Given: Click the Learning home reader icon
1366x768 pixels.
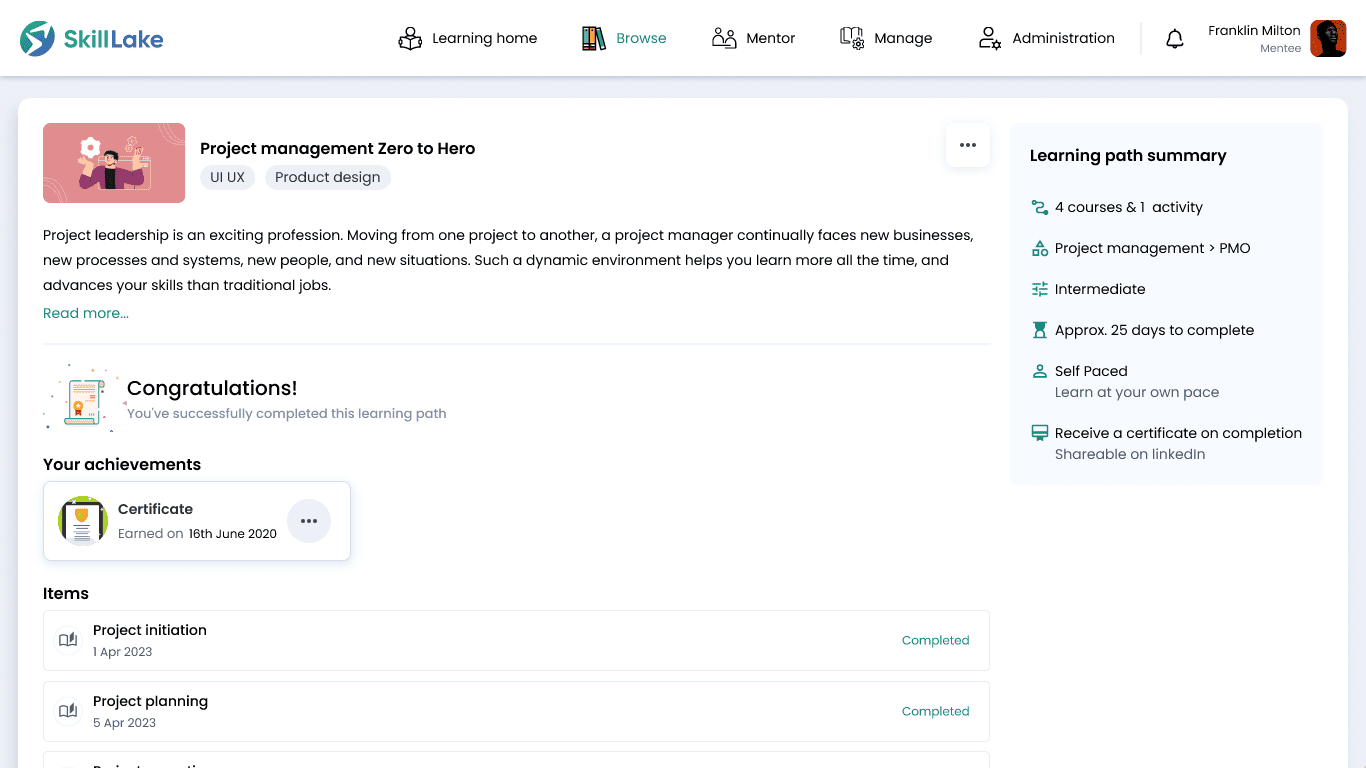Looking at the screenshot, I should [410, 38].
